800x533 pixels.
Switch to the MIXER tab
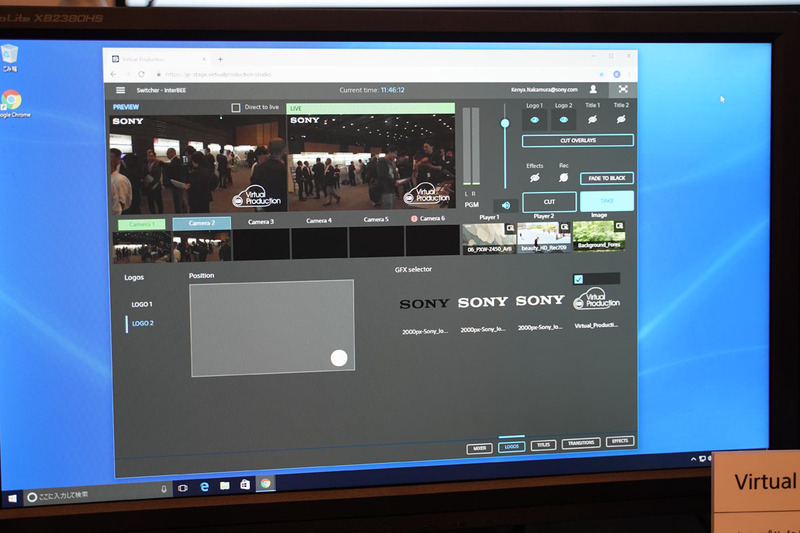[480, 448]
